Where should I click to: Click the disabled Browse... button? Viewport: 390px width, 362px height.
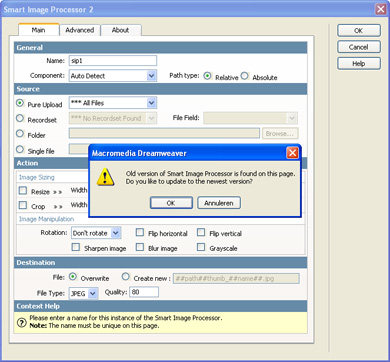pos(280,134)
